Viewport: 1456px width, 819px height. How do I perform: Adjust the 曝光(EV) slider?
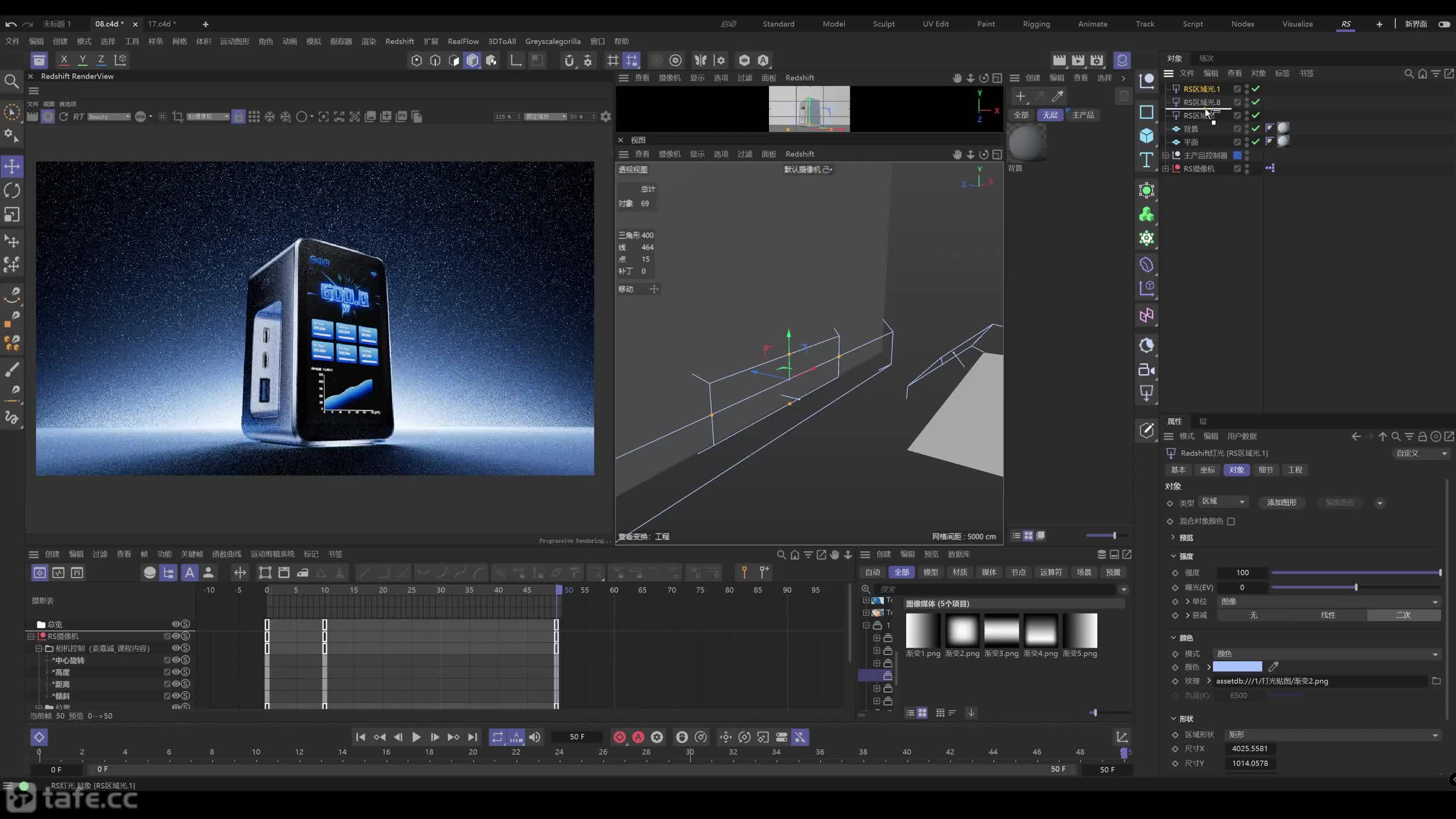[x=1356, y=588]
